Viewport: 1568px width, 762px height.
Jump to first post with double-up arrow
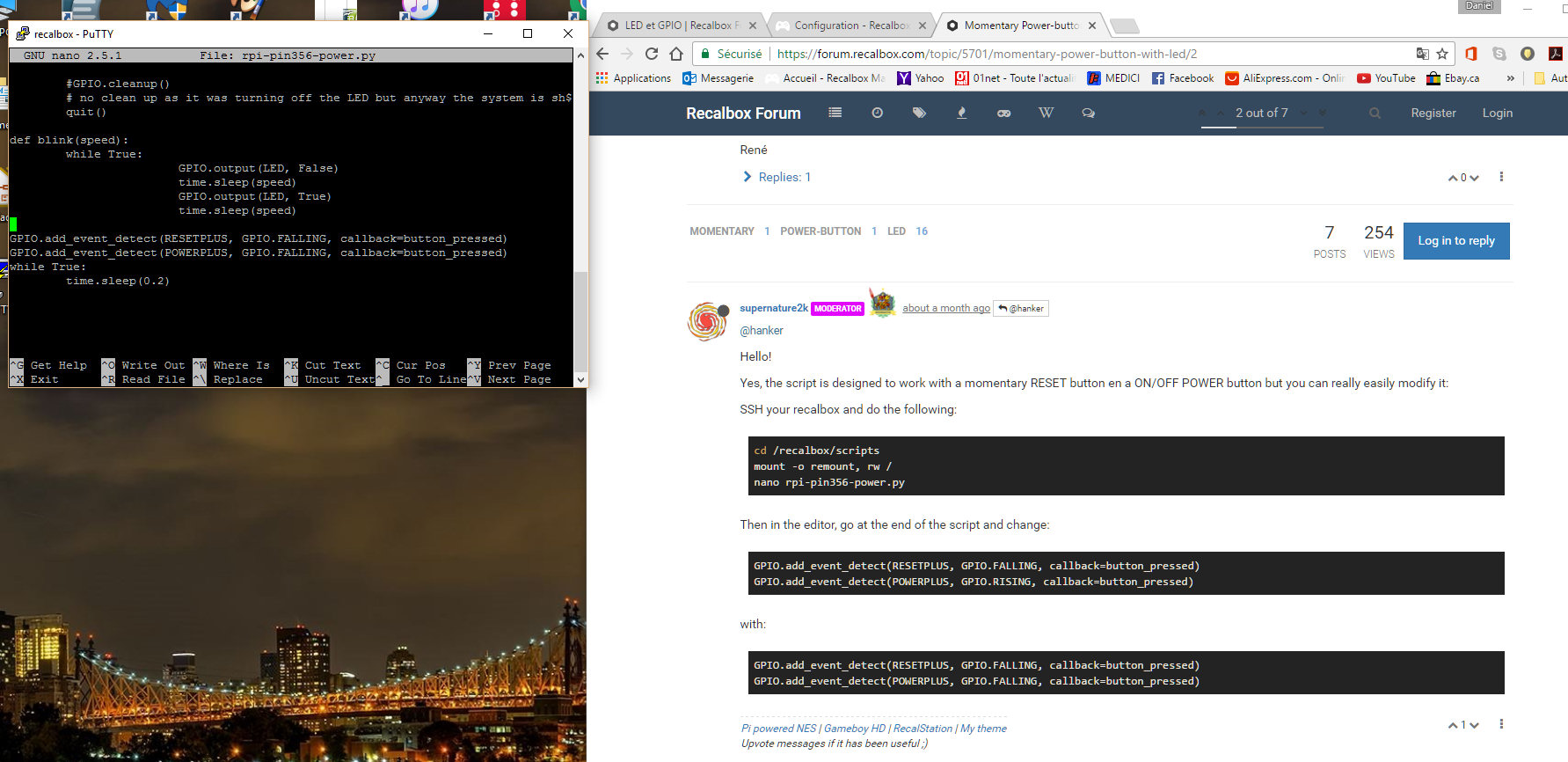[x=1202, y=113]
